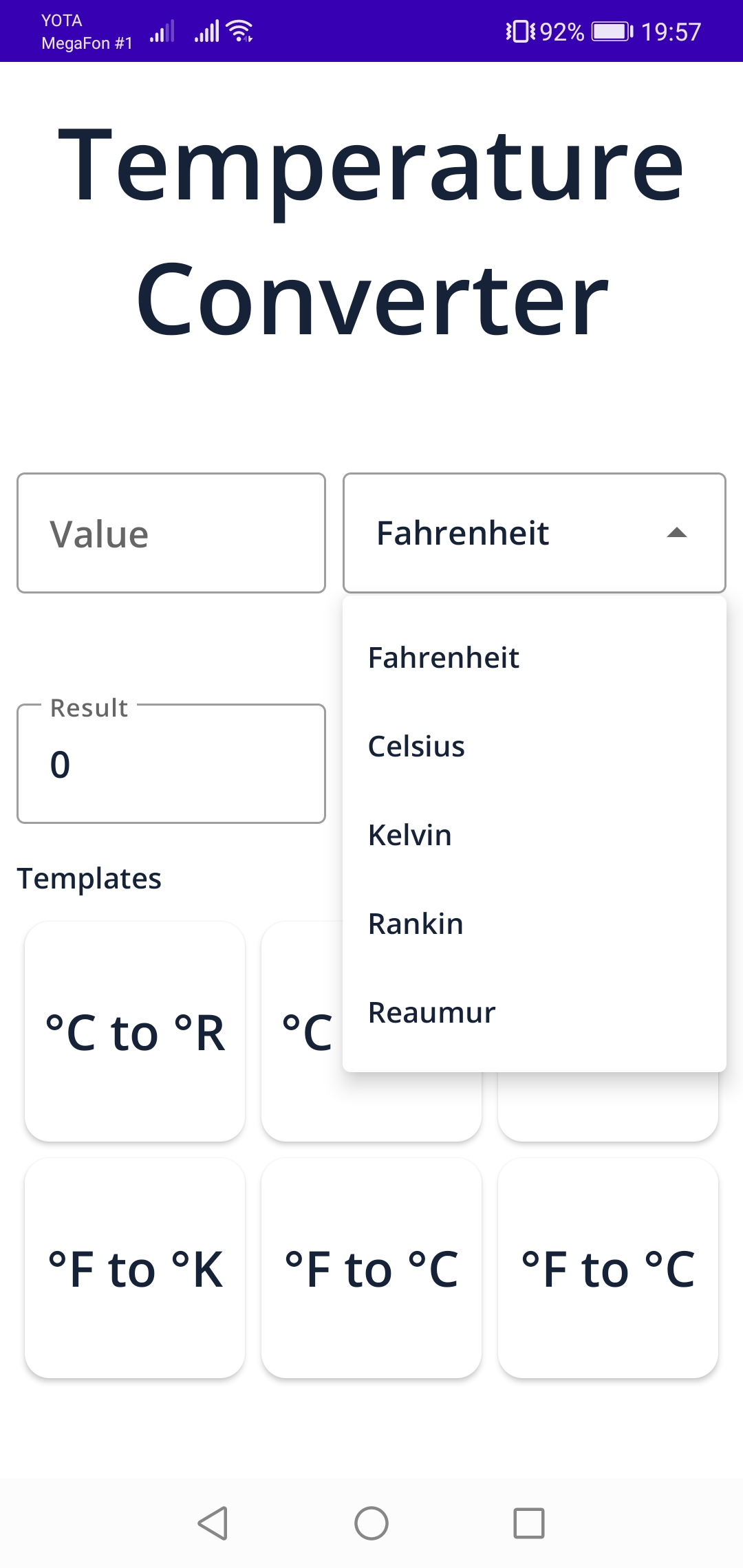This screenshot has width=743, height=1568.
Task: Select Reaumur as the unit
Action: pos(431,1012)
